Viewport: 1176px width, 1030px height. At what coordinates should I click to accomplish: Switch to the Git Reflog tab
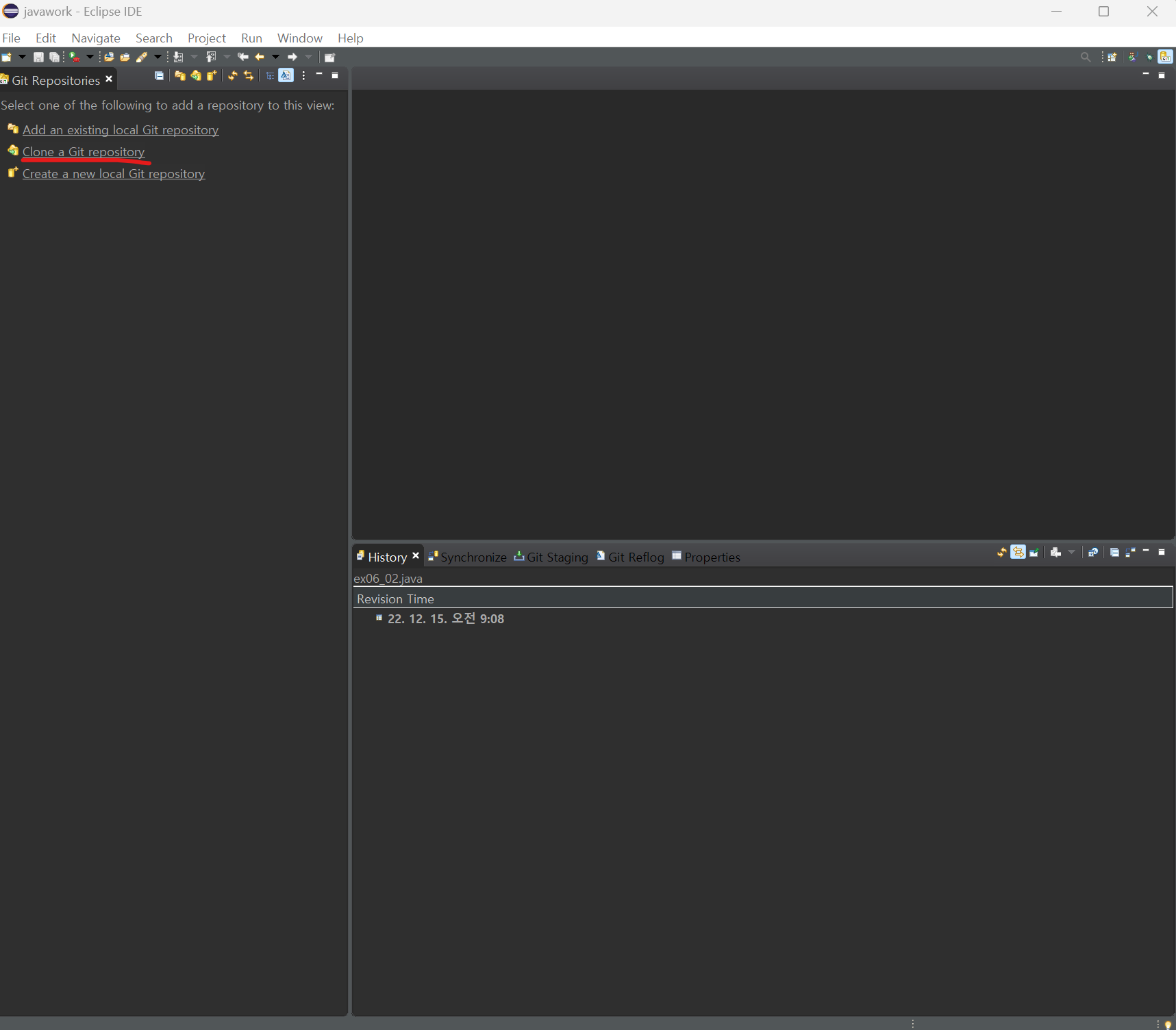click(631, 557)
